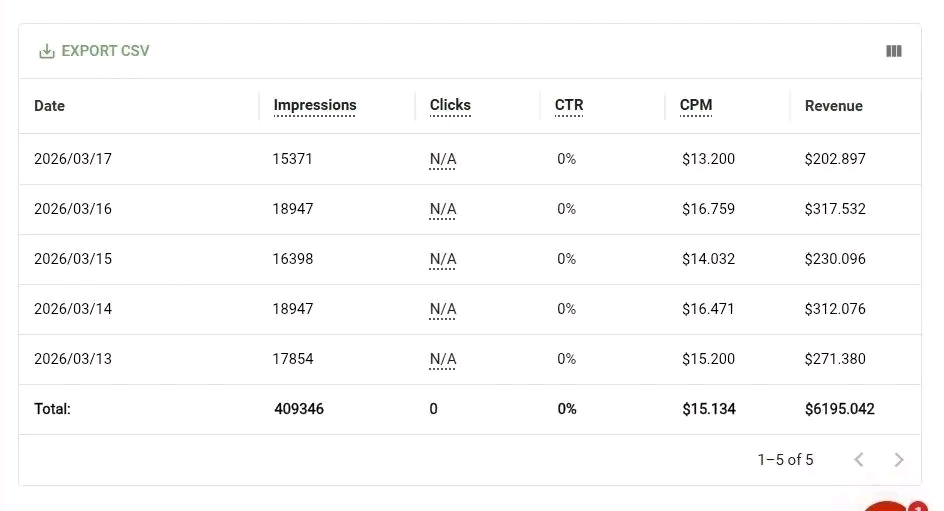Select N/A clicks value for 2026/03/15
Viewport: 944px width, 511px height.
point(443,259)
